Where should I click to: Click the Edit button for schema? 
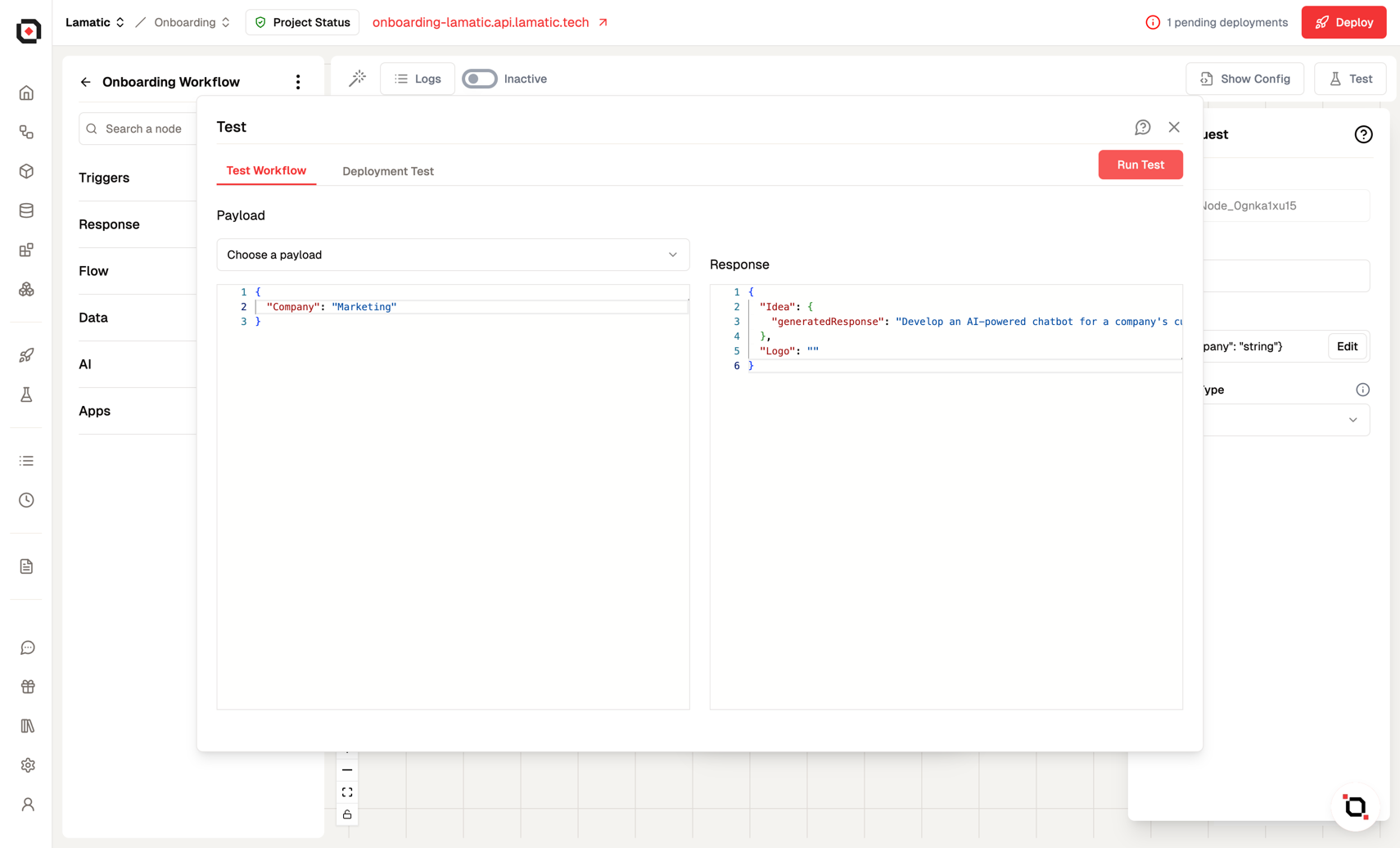(1347, 346)
